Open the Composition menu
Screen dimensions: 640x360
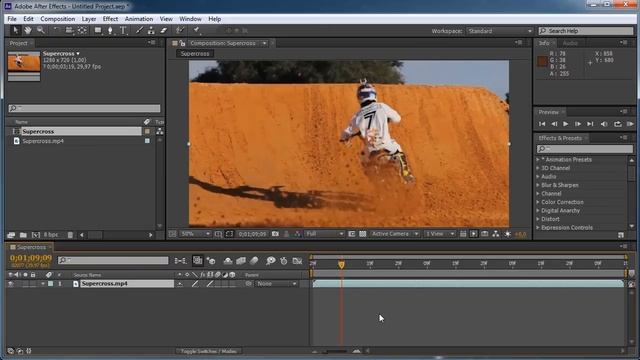click(x=58, y=19)
